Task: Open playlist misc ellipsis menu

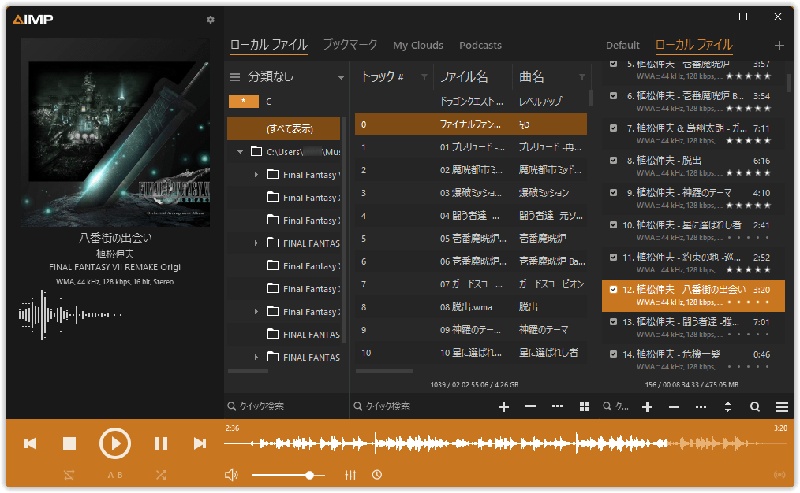Action: [701, 407]
